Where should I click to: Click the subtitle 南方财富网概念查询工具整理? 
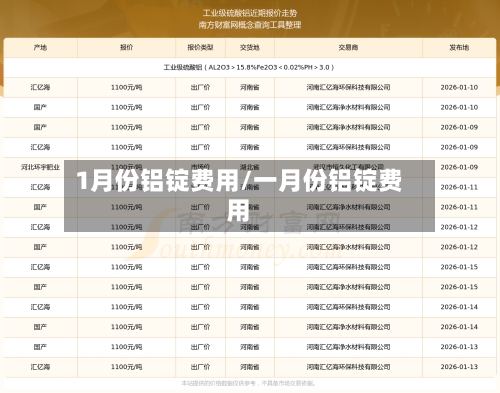[250, 25]
